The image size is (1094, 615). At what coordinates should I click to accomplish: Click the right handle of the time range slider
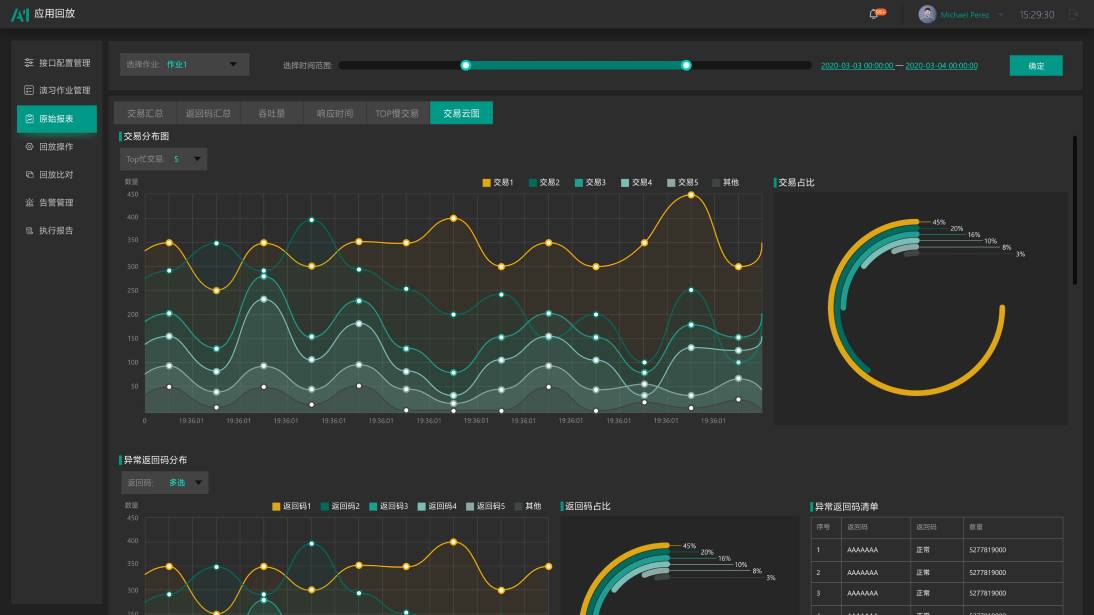(x=687, y=66)
